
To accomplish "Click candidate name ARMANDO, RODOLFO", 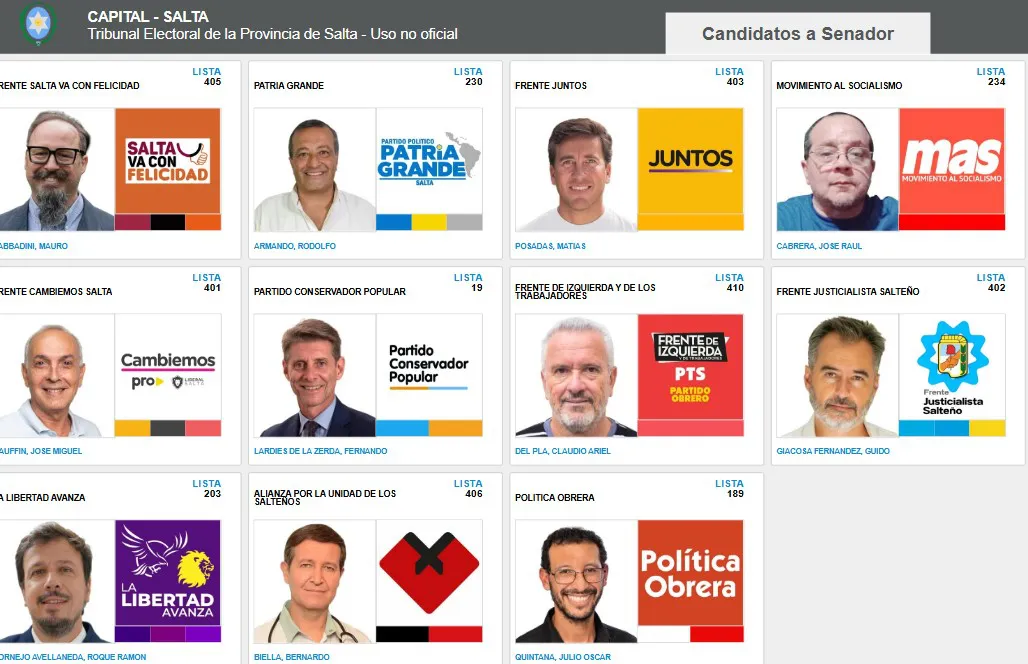I will [295, 246].
